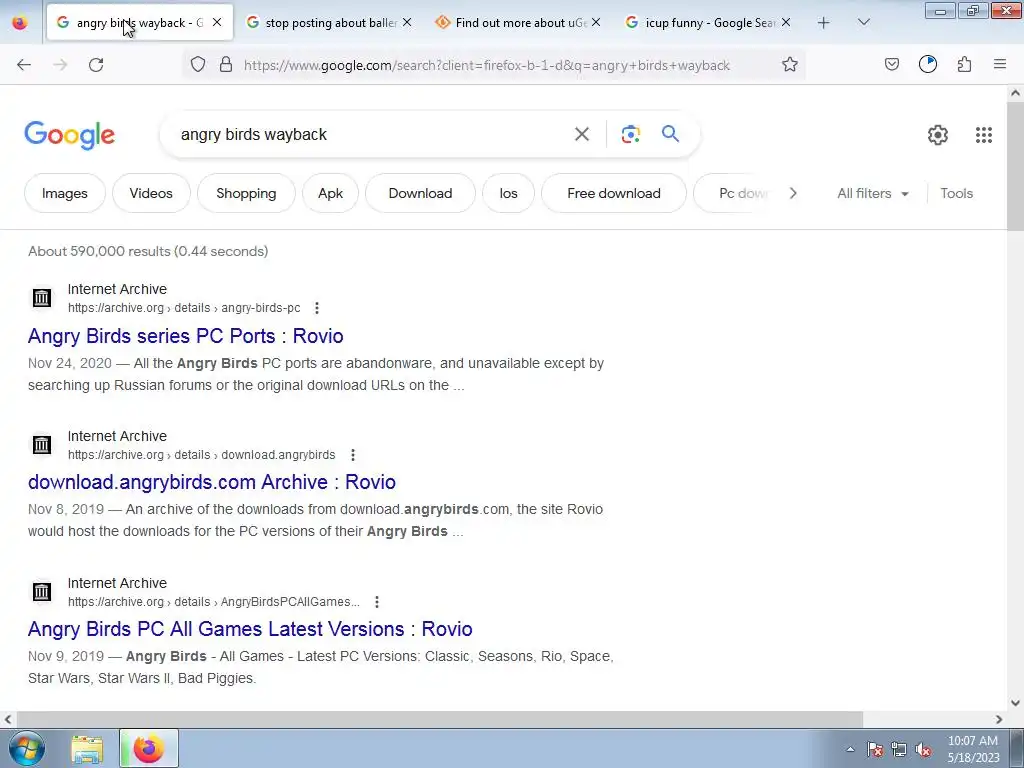Open the network tray icon
Viewport: 1024px width, 768px height.
pyautogui.click(x=899, y=749)
